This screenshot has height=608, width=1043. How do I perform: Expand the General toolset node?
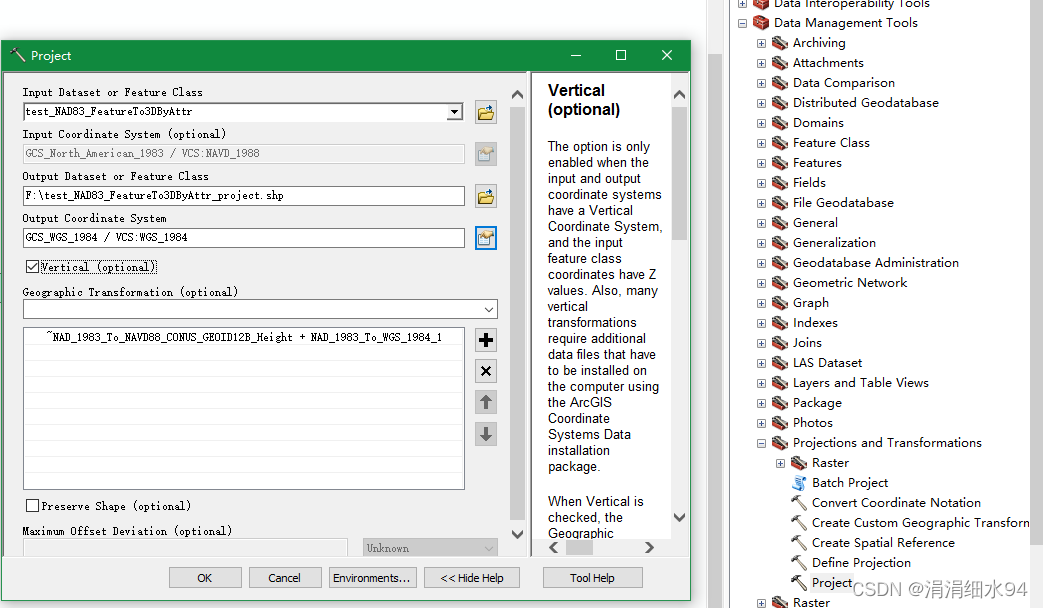point(762,224)
